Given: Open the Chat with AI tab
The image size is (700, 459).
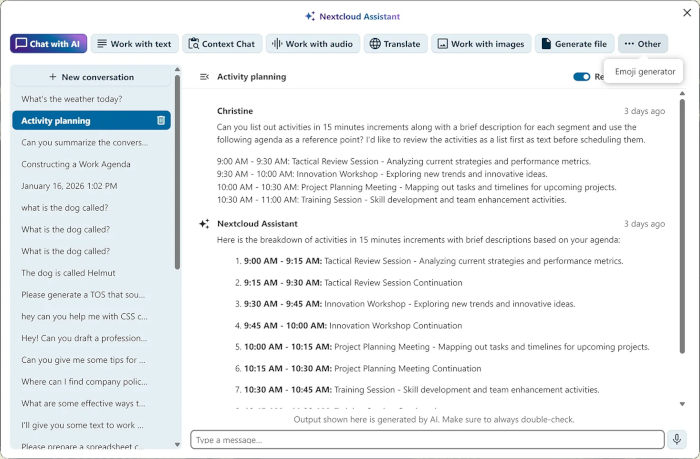Looking at the screenshot, I should tap(48, 44).
